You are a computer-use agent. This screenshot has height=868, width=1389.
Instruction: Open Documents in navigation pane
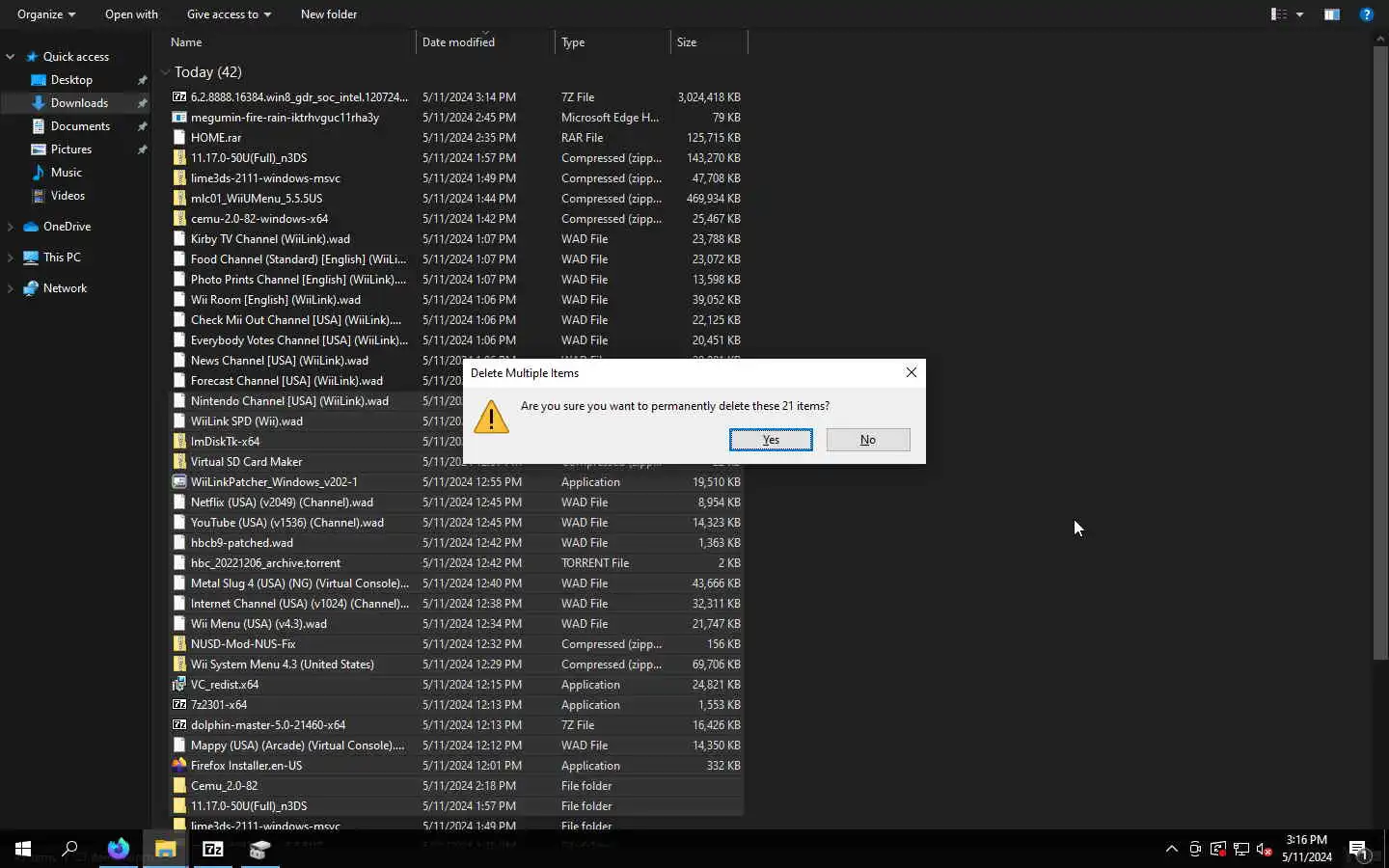[80, 126]
